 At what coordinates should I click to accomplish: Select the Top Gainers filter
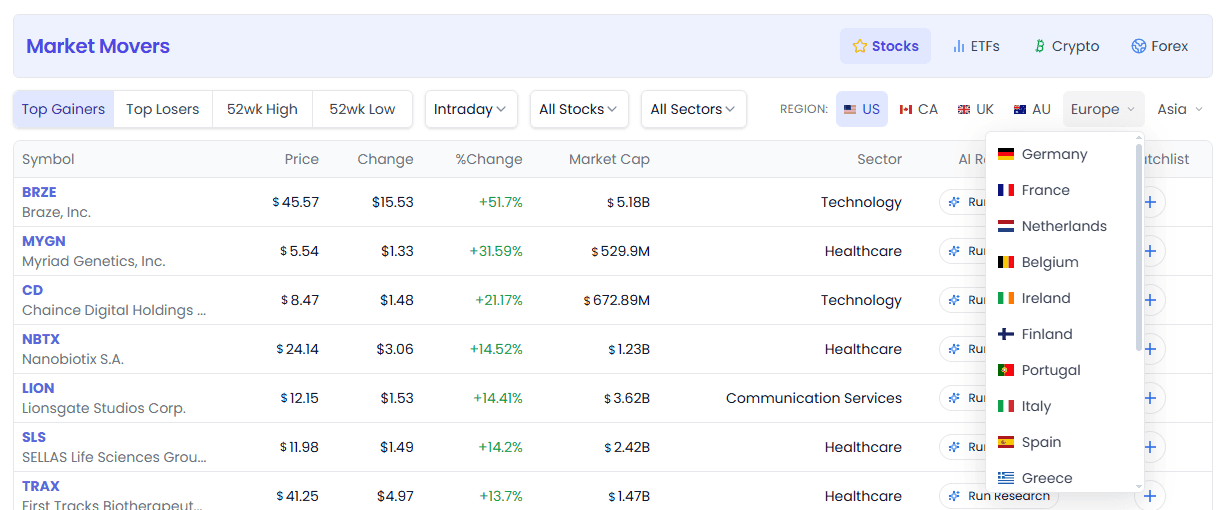pos(63,109)
